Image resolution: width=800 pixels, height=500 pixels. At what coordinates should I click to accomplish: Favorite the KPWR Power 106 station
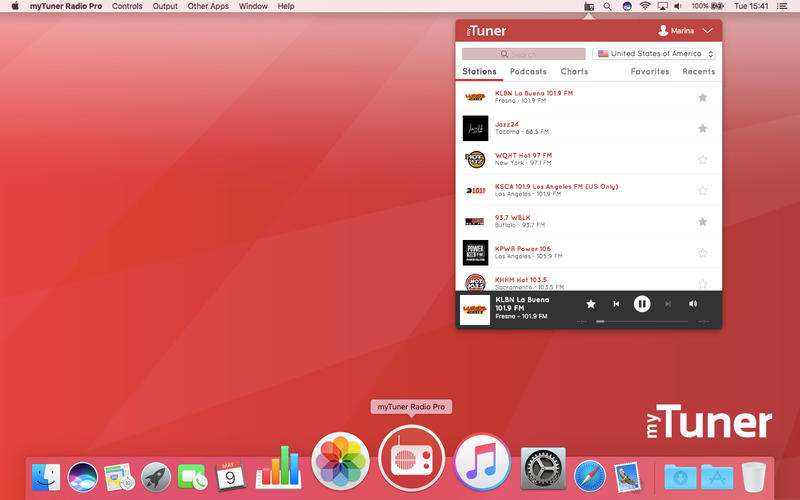[x=703, y=253]
